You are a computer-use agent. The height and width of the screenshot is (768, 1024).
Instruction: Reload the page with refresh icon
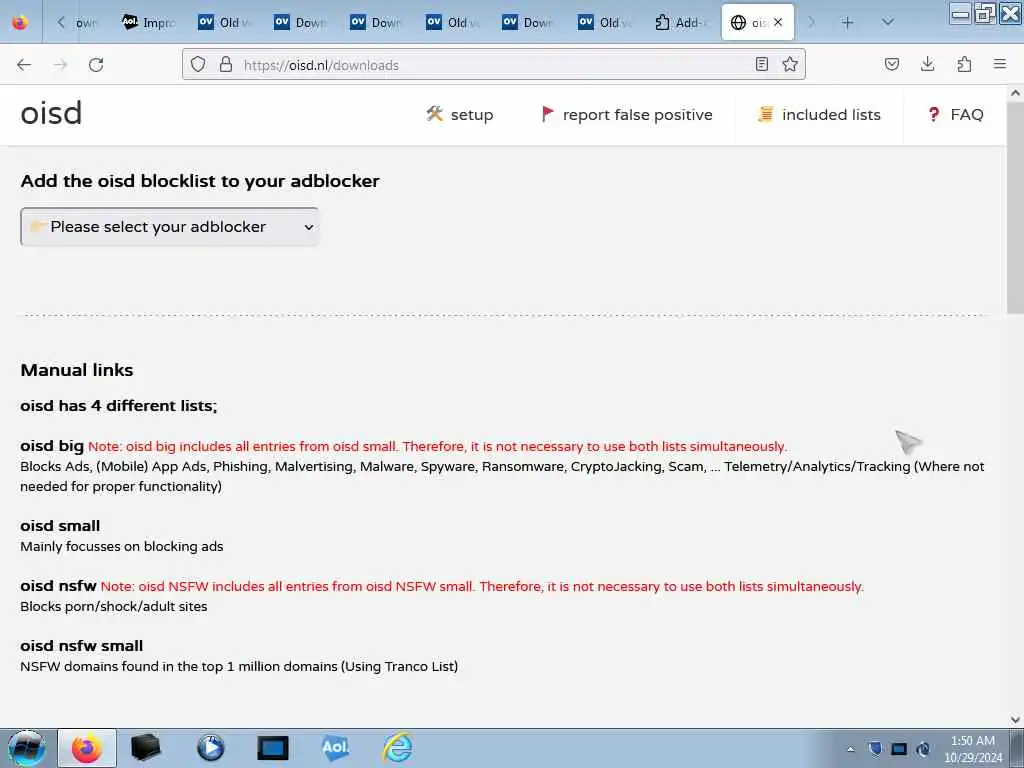(96, 65)
